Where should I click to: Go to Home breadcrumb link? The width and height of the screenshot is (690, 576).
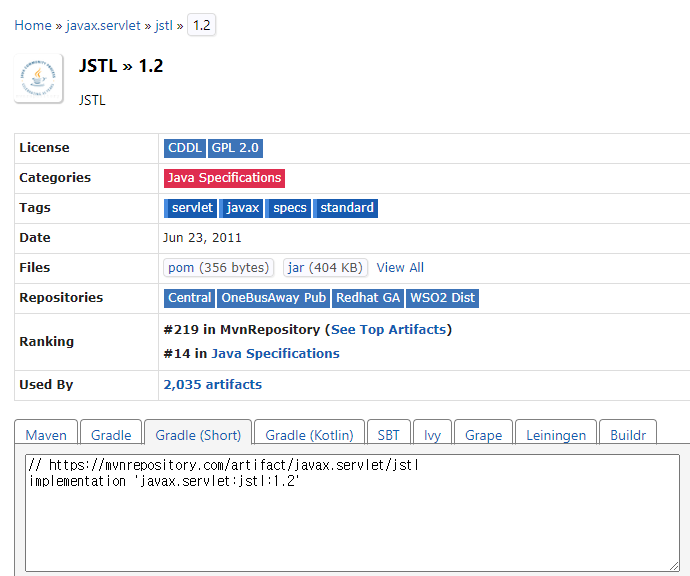(33, 25)
